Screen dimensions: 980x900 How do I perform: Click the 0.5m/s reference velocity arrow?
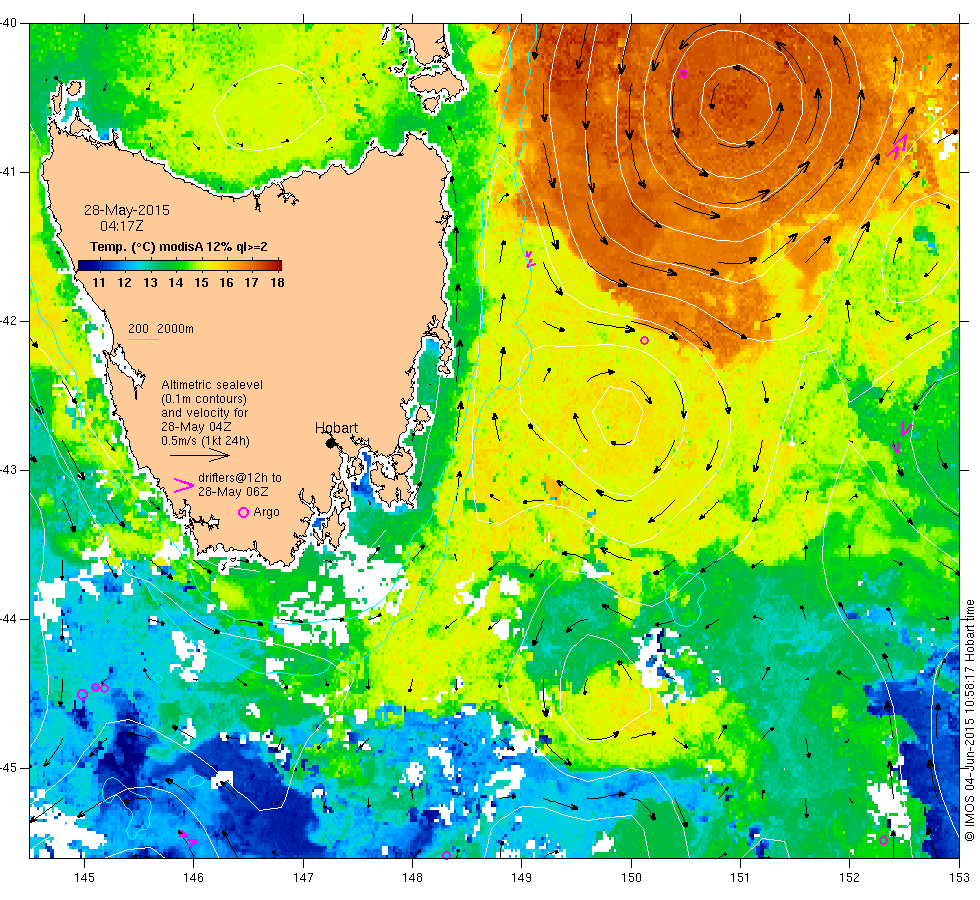[x=200, y=456]
